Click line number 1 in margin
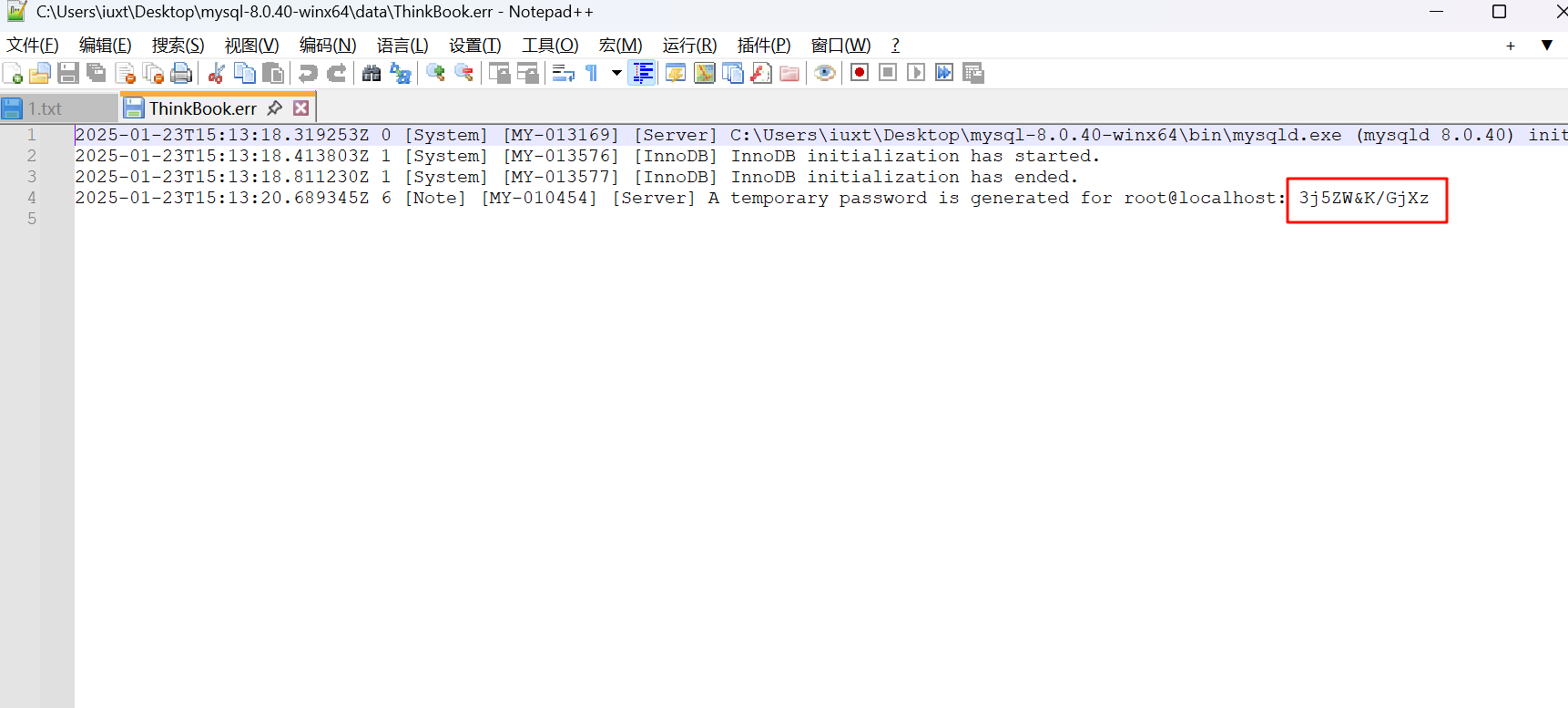The width and height of the screenshot is (1568, 708). tap(31, 135)
